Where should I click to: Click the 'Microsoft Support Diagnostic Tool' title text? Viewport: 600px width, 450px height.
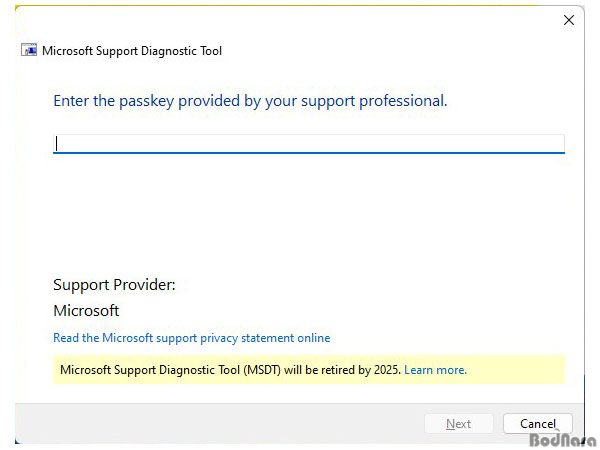pos(132,51)
